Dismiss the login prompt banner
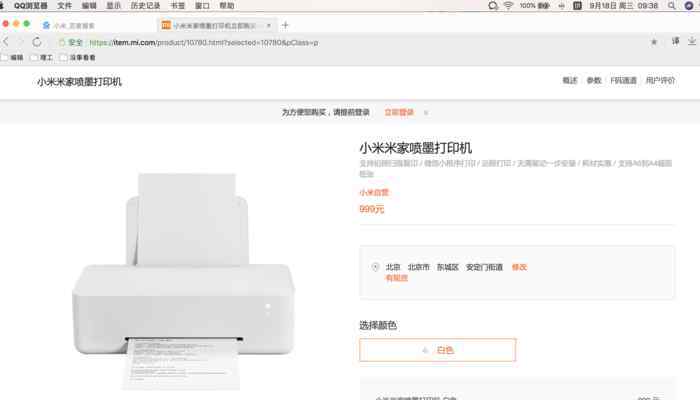Screen dimensions: 700x400 426,112
